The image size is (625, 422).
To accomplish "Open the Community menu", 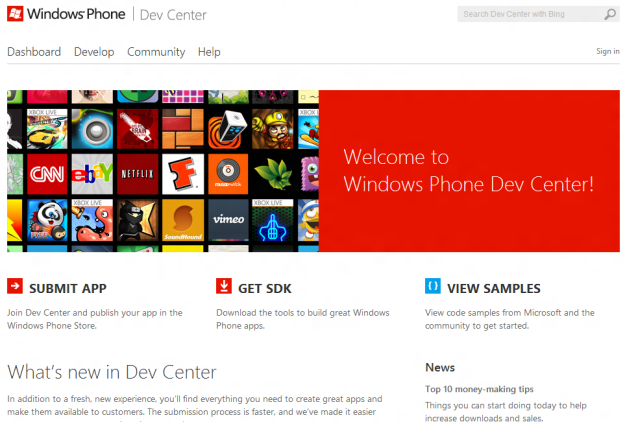I will [156, 52].
